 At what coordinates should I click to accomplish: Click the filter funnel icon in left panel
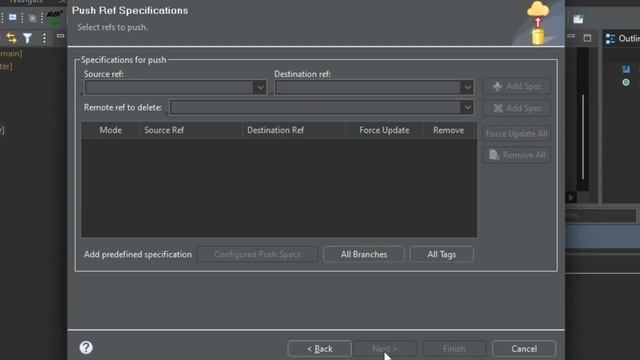click(27, 38)
